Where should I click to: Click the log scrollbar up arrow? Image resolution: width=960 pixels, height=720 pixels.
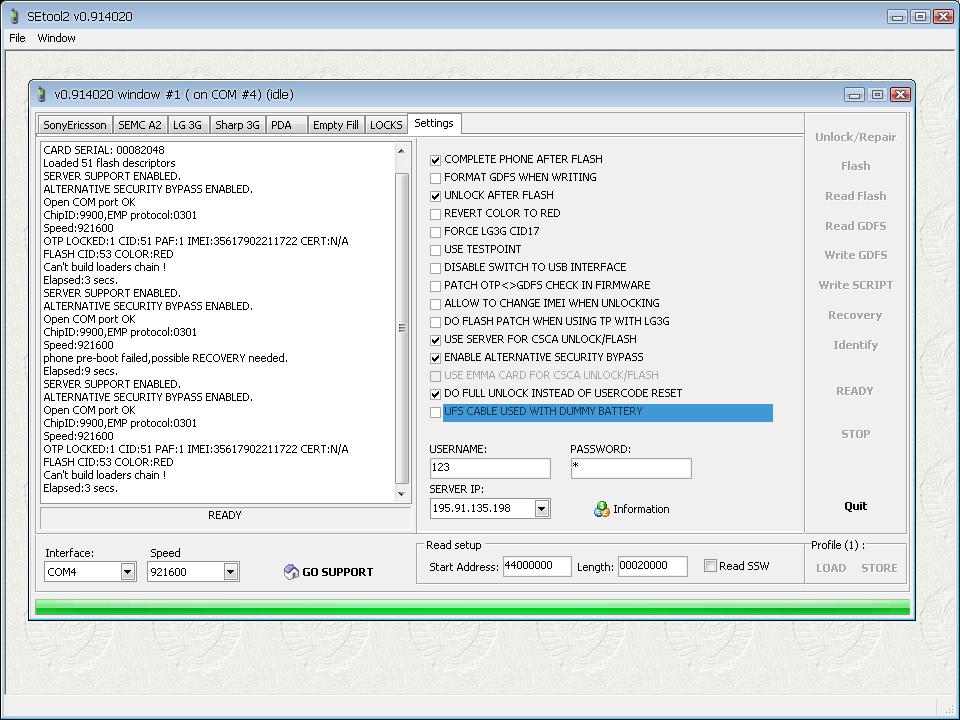[x=402, y=151]
